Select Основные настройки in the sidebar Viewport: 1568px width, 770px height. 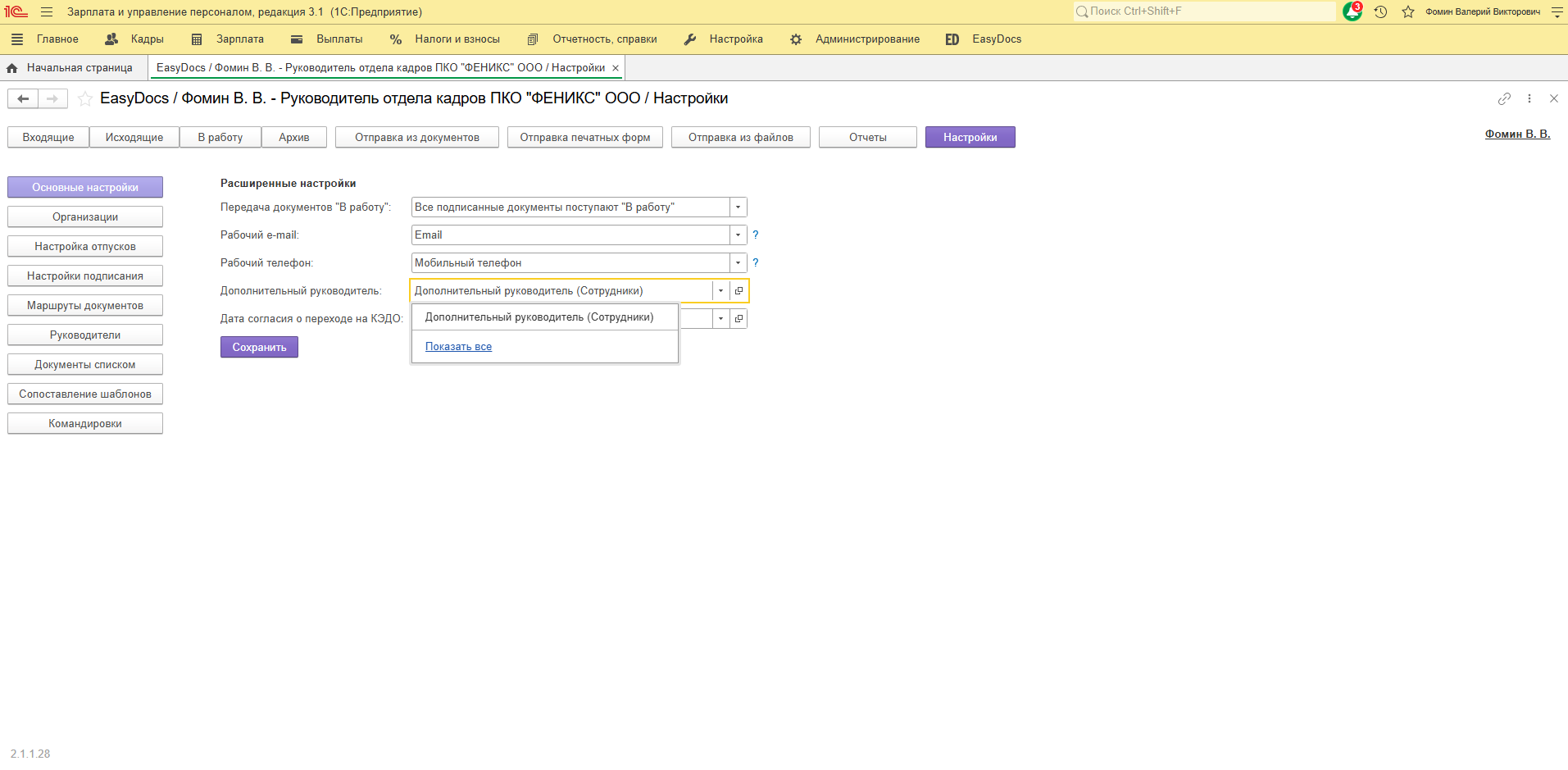coord(85,187)
